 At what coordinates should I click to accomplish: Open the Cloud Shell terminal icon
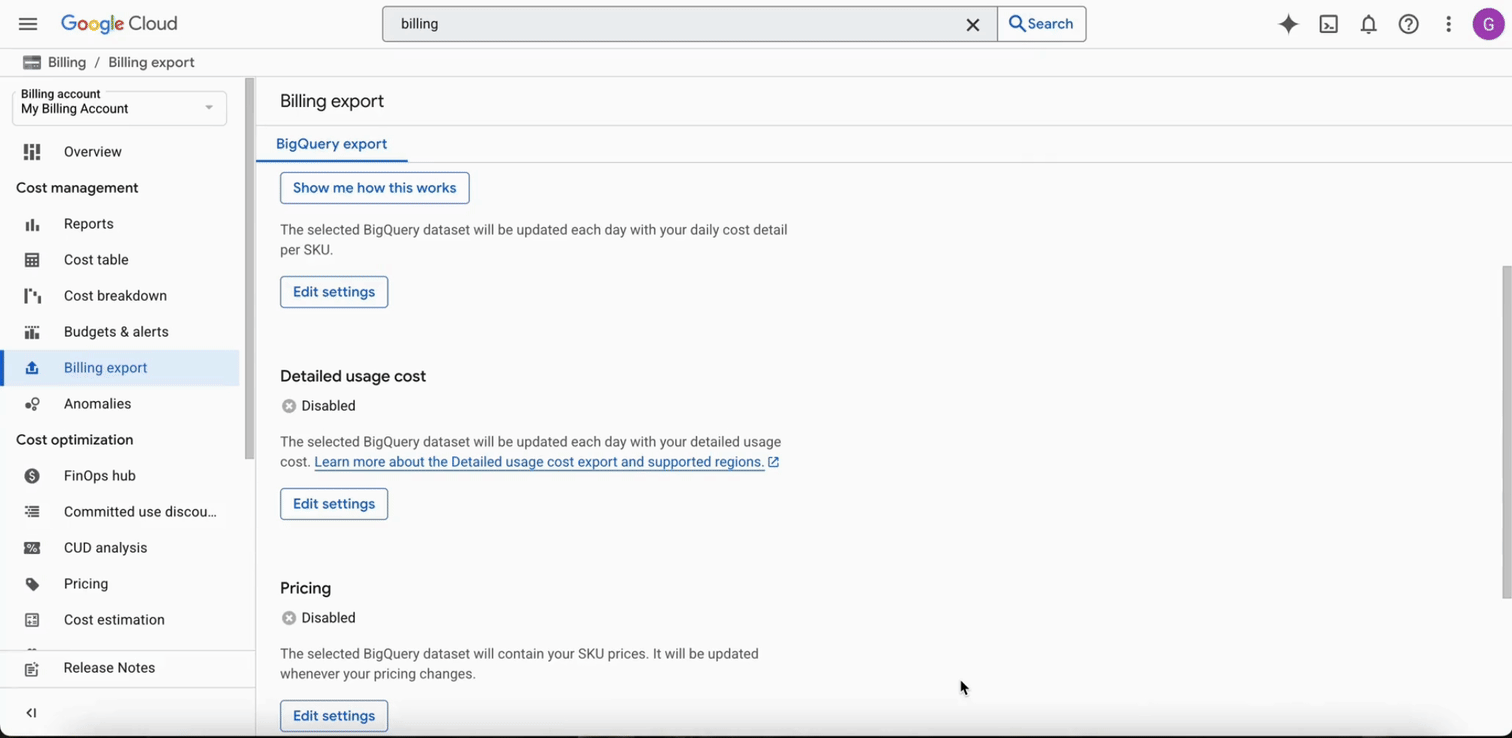[x=1328, y=23]
